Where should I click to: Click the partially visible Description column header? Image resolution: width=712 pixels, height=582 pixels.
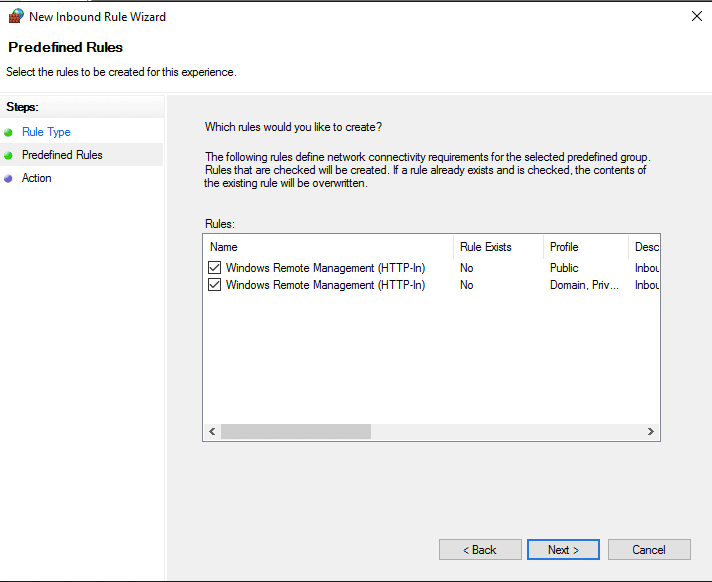pyautogui.click(x=645, y=247)
